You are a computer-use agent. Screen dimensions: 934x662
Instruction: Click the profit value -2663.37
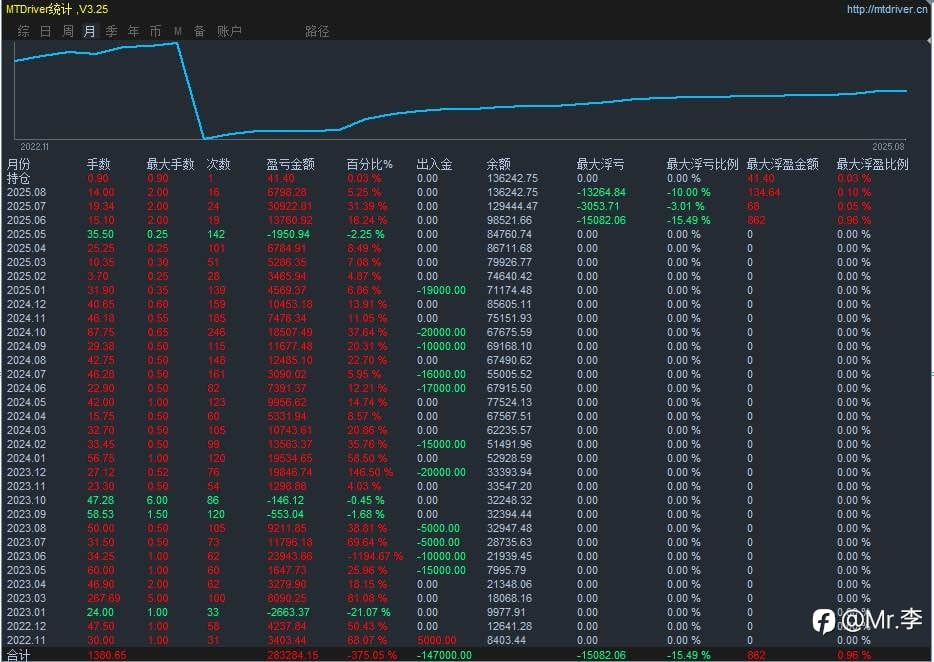(x=288, y=612)
